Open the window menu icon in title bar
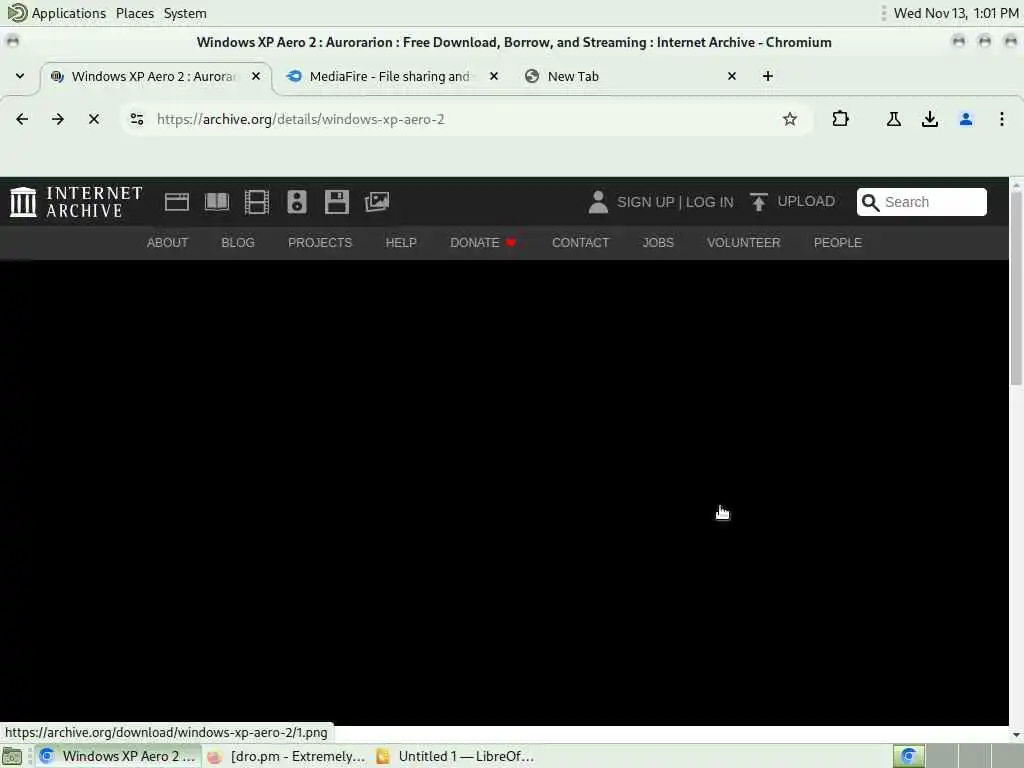 click(12, 42)
